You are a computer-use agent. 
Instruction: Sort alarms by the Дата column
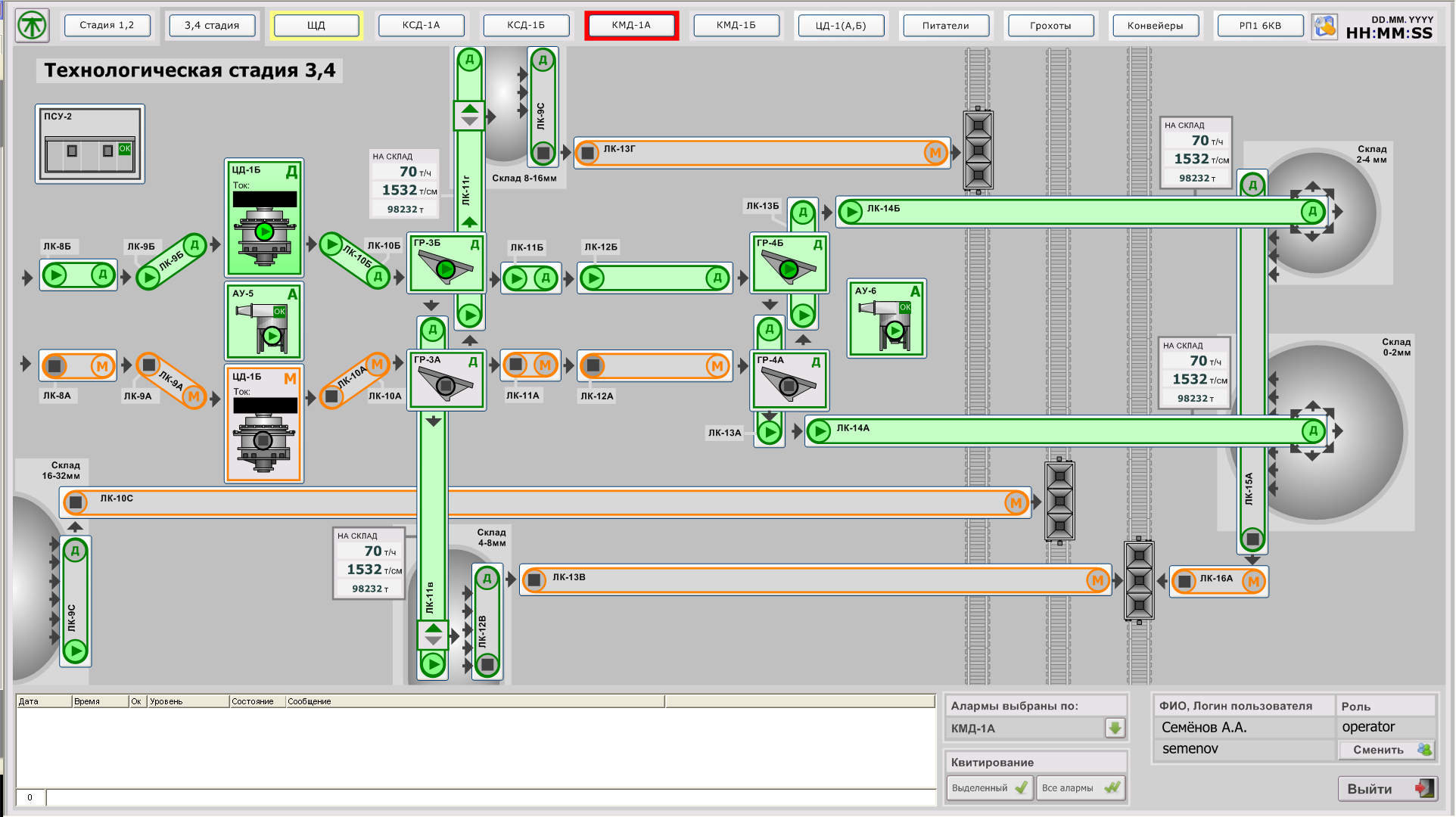pyautogui.click(x=44, y=701)
